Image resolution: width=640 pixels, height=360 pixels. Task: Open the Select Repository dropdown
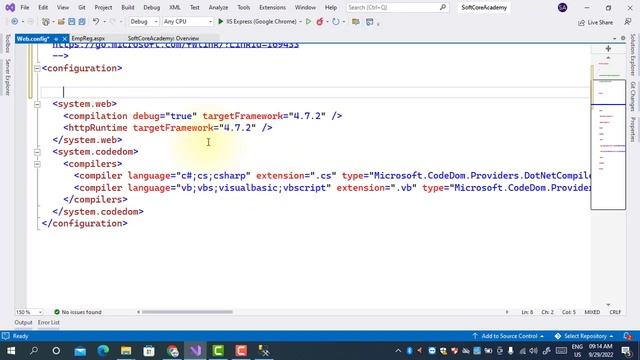tap(584, 336)
